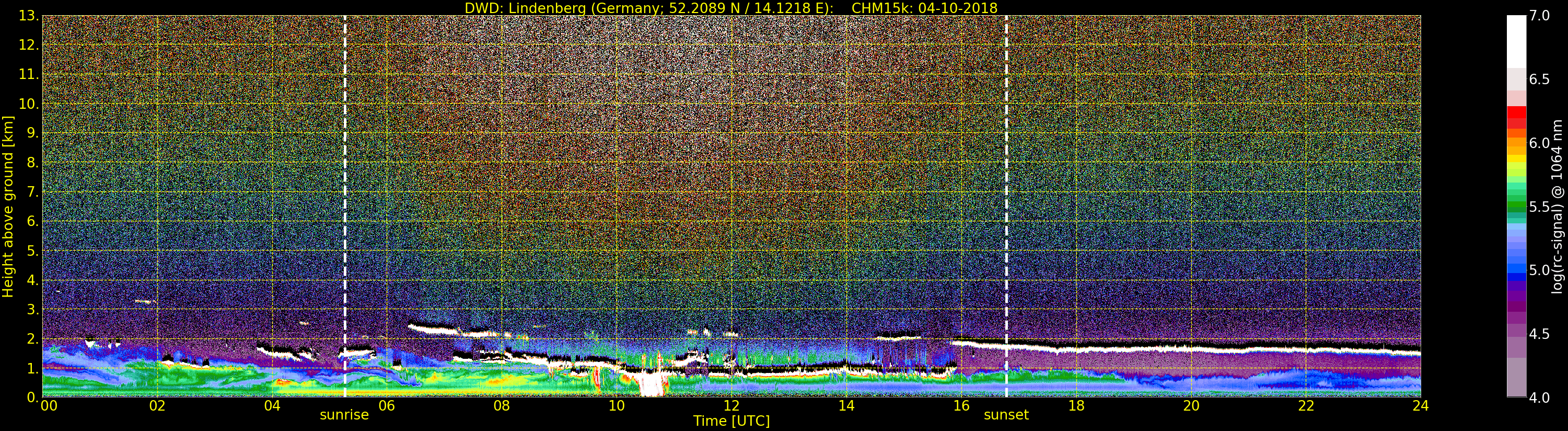1568x431 pixels.
Task: Click the y-axis tick label '1.'
Action: 33,368
